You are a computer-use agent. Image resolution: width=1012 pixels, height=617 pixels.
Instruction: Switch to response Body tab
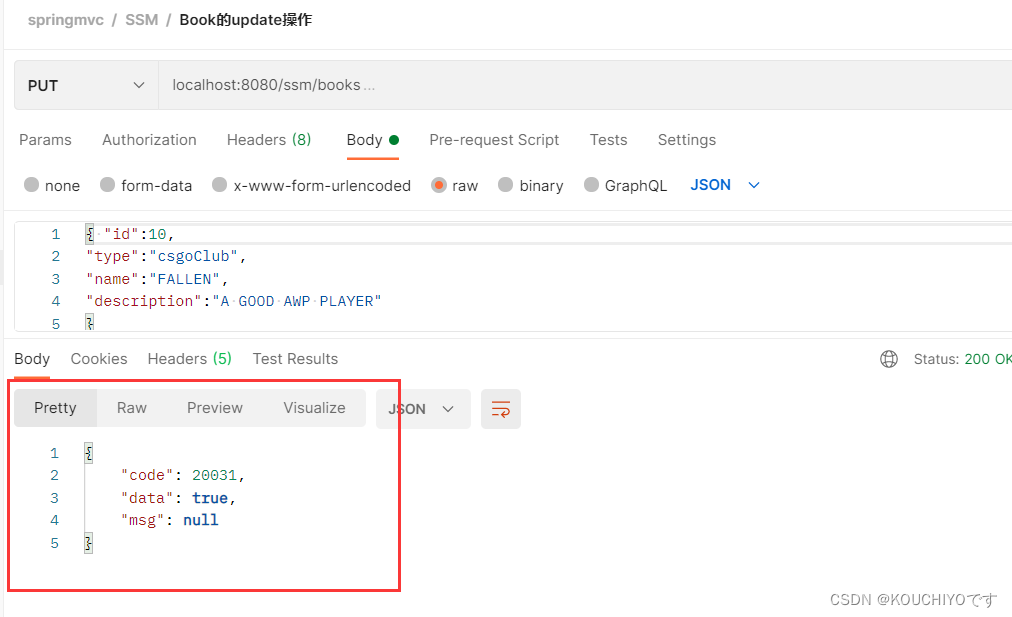(x=32, y=359)
